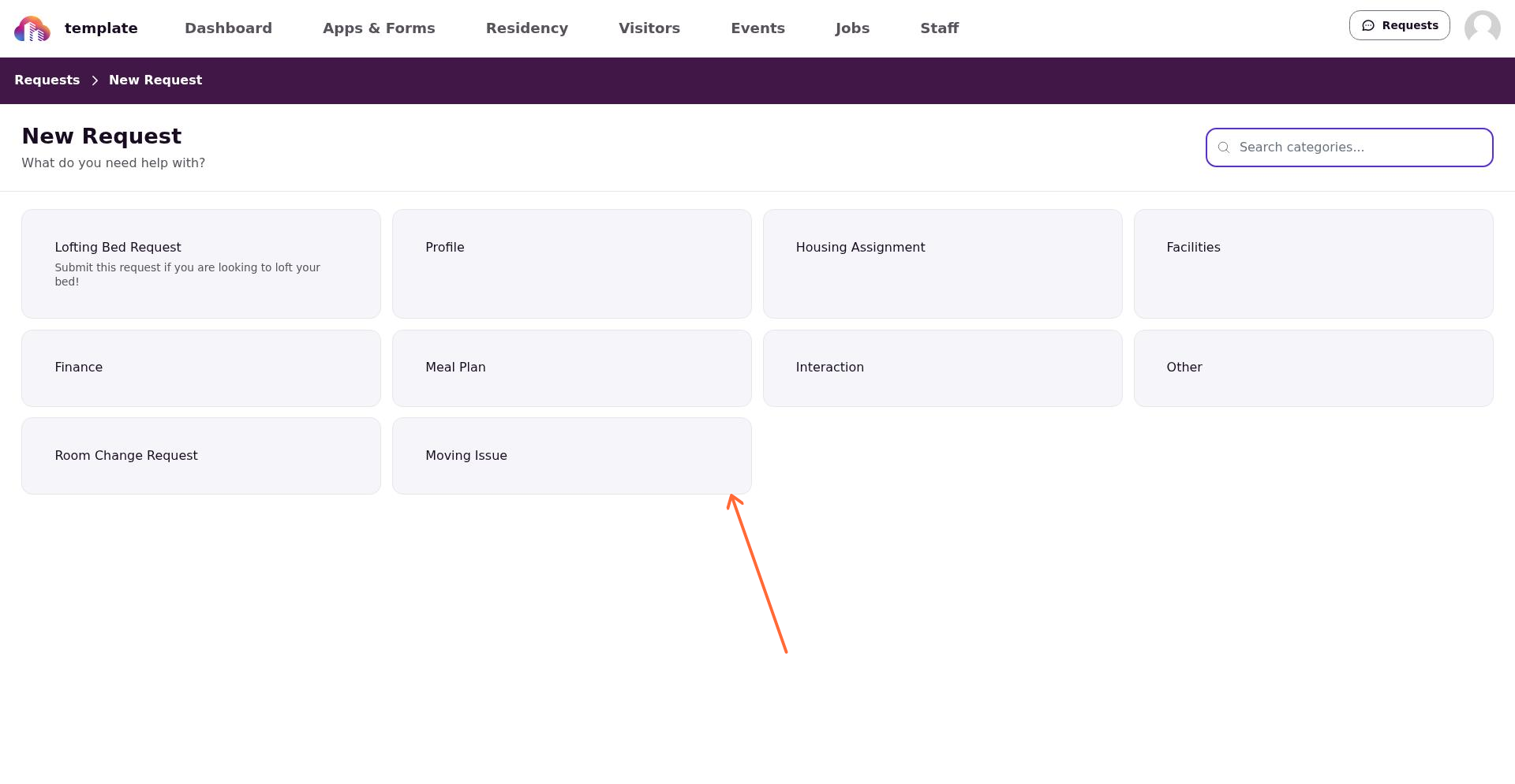This screenshot has height=784, width=1515.
Task: Open the Events navigation item
Action: [757, 28]
